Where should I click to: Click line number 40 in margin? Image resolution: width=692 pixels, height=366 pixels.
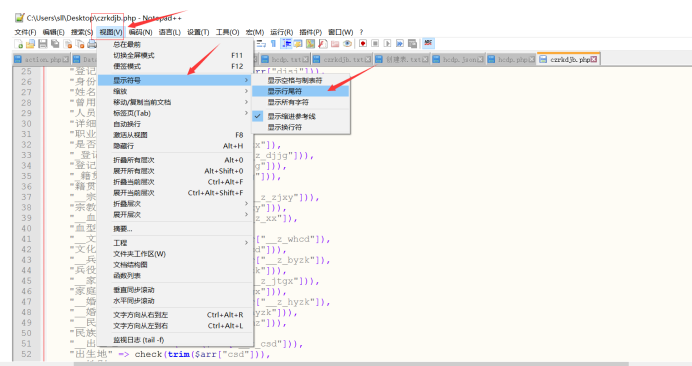(x=26, y=229)
